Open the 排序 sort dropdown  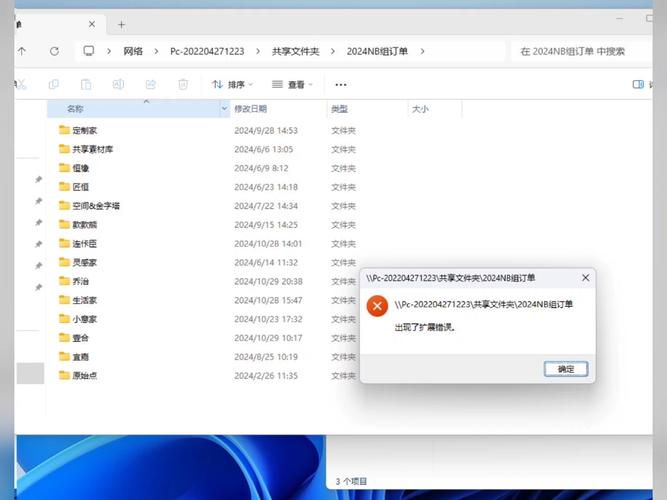pyautogui.click(x=232, y=84)
